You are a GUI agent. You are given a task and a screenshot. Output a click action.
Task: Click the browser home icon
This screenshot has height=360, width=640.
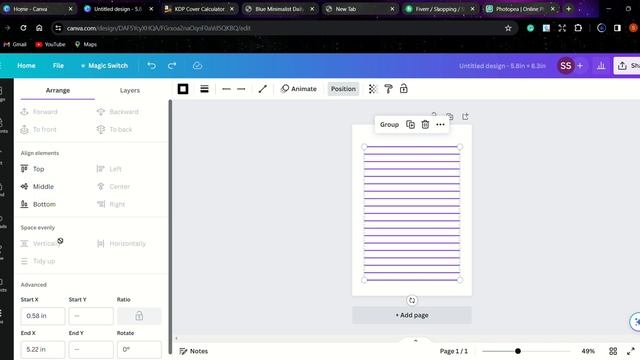pos(39,28)
